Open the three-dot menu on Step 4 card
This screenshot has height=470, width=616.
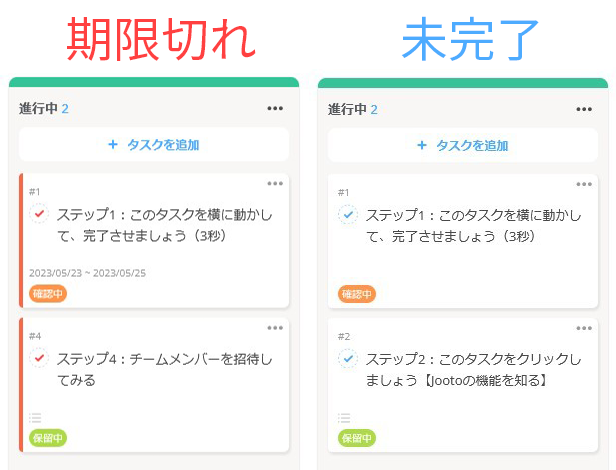(x=275, y=328)
